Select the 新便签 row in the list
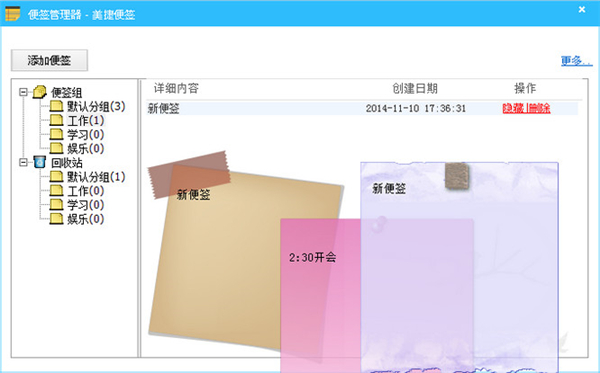Viewport: 600px width, 373px height. tap(362, 108)
